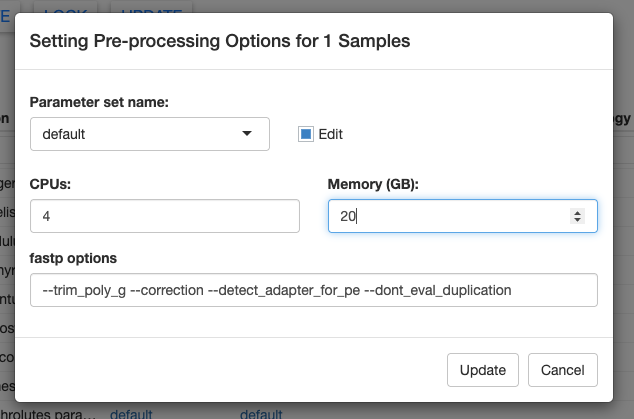Viewport: 634px width, 419px height.
Task: Click the Edit checkbox label text
Action: tap(330, 134)
